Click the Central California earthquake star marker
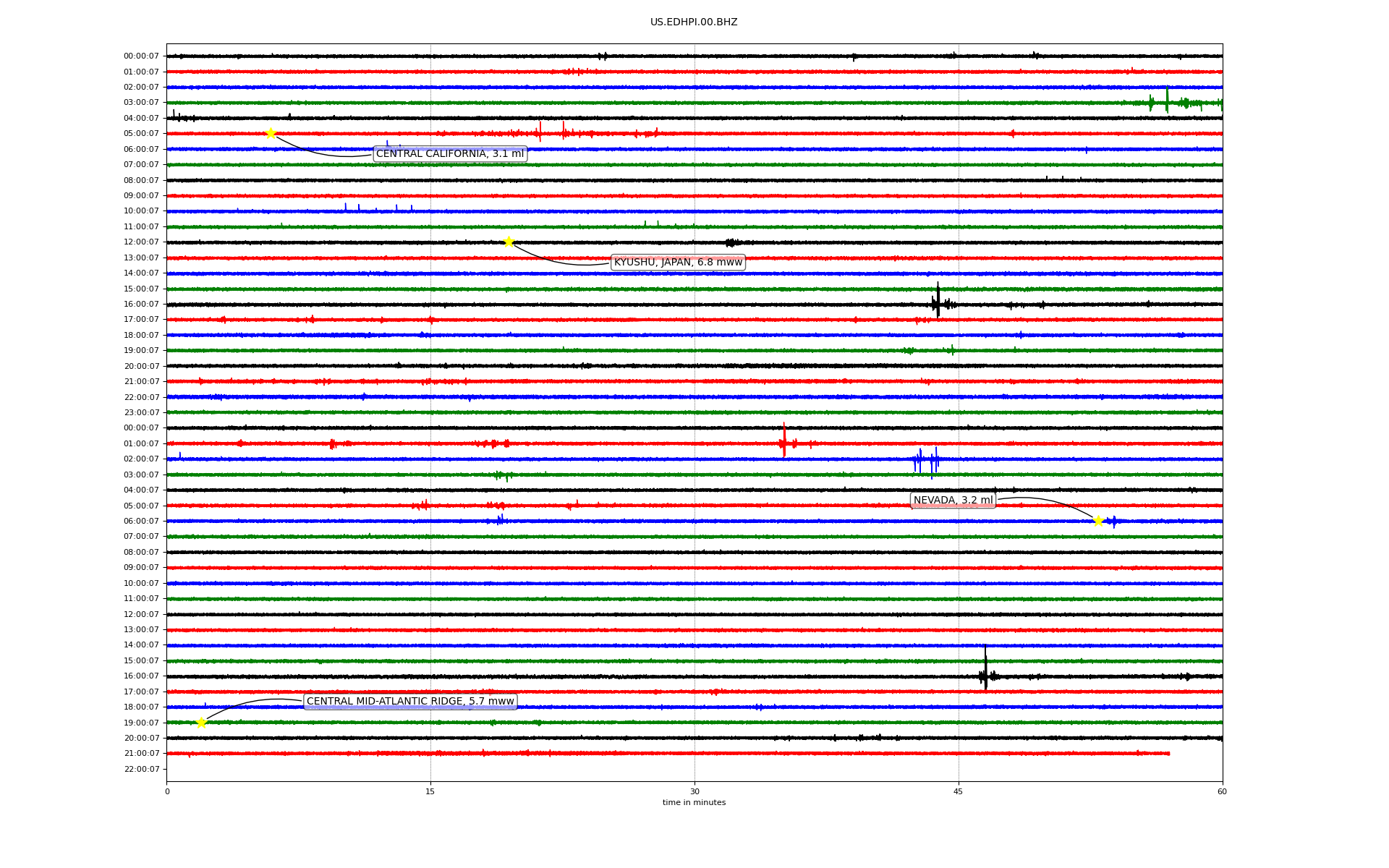Image resolution: width=1389 pixels, height=868 pixels. point(271,133)
